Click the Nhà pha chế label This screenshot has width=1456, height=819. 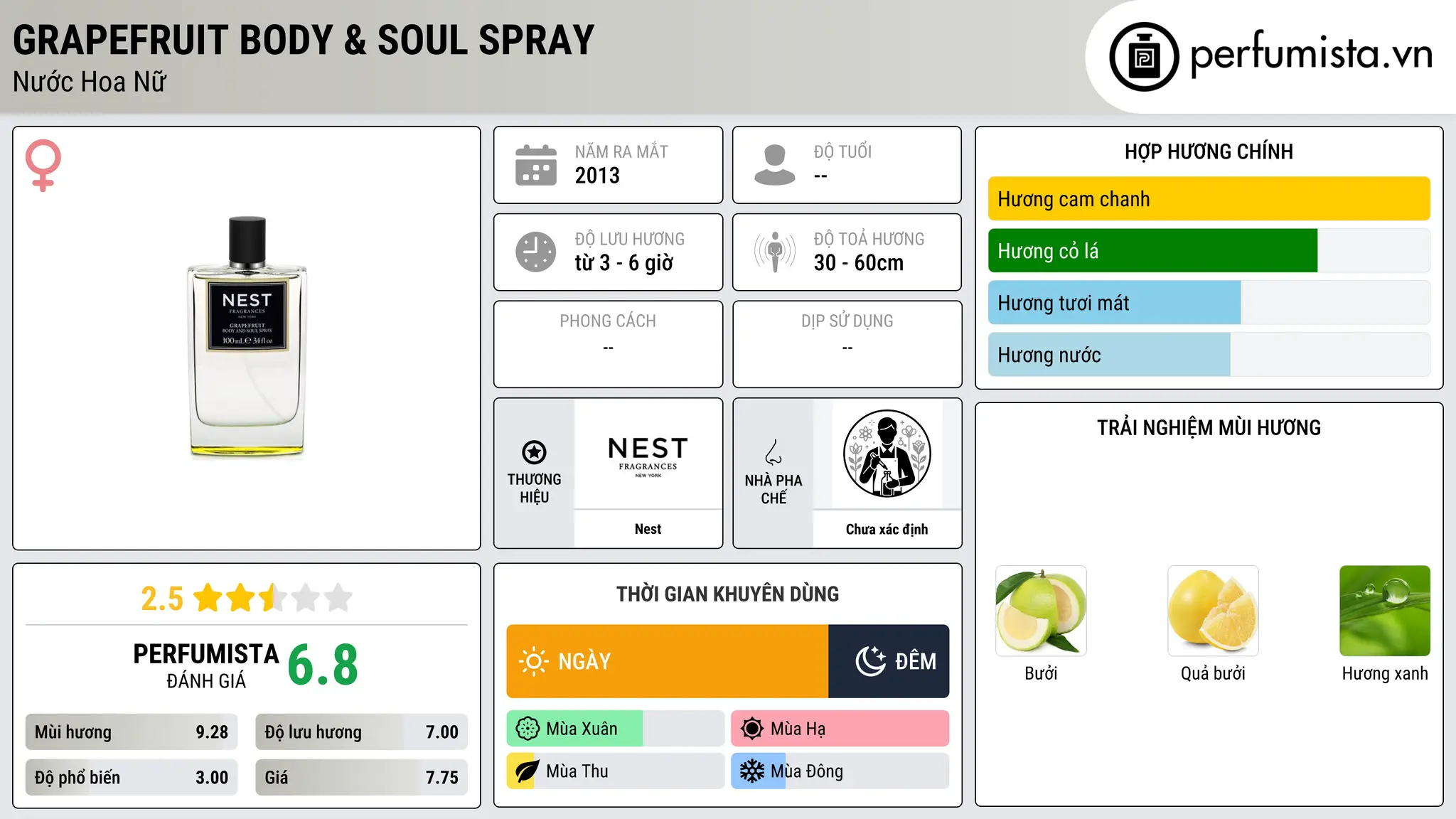tap(773, 489)
